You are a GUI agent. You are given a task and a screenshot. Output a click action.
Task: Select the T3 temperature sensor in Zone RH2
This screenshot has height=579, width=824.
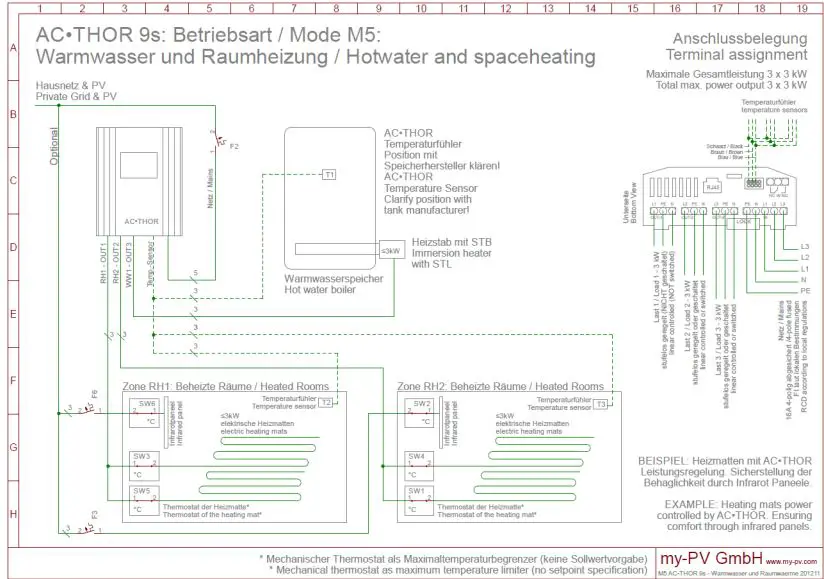[601, 405]
